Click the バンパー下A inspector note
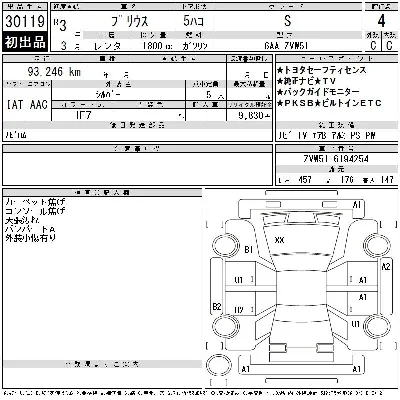The image size is (400, 400). [30, 229]
